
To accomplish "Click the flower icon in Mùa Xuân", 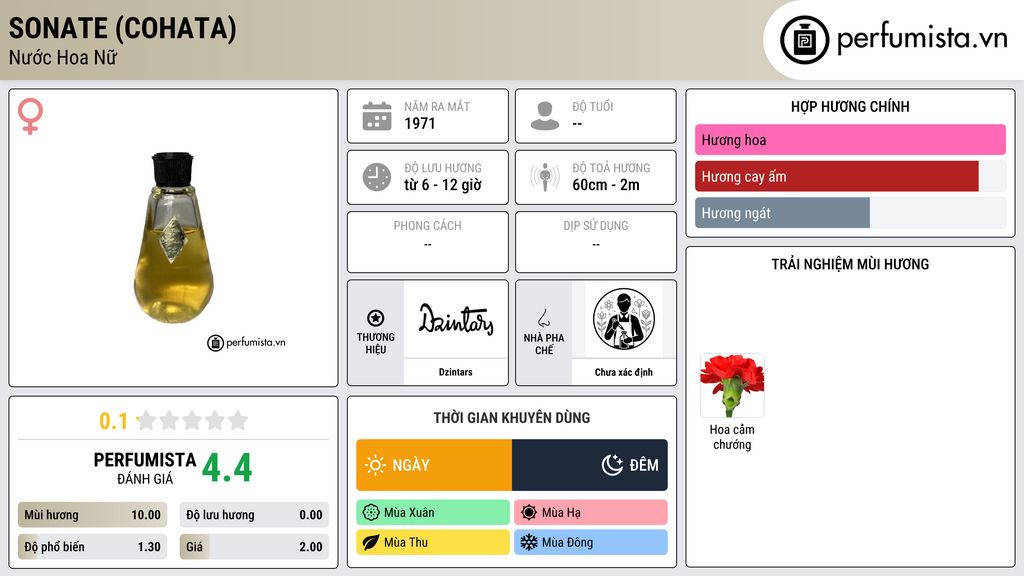I will click(371, 513).
